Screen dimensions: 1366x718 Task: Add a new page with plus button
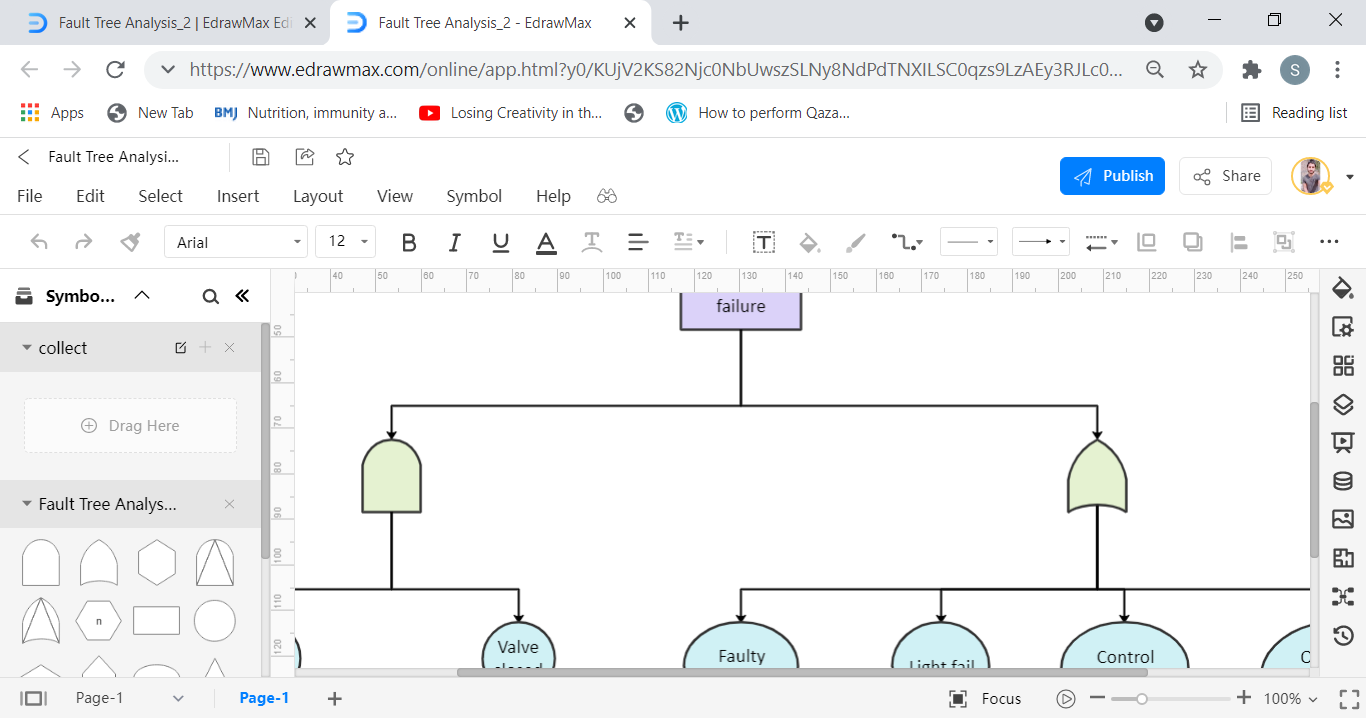[x=335, y=699]
